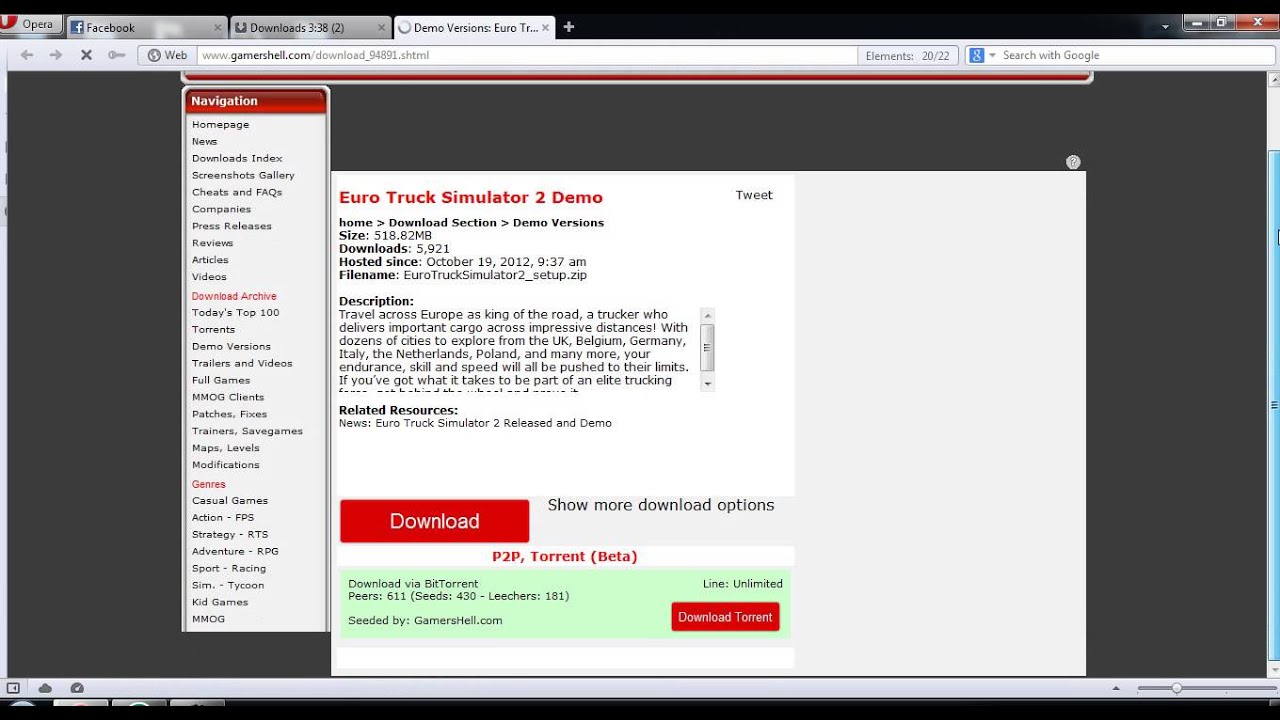
Task: Click the help question mark icon
Action: point(1073,162)
